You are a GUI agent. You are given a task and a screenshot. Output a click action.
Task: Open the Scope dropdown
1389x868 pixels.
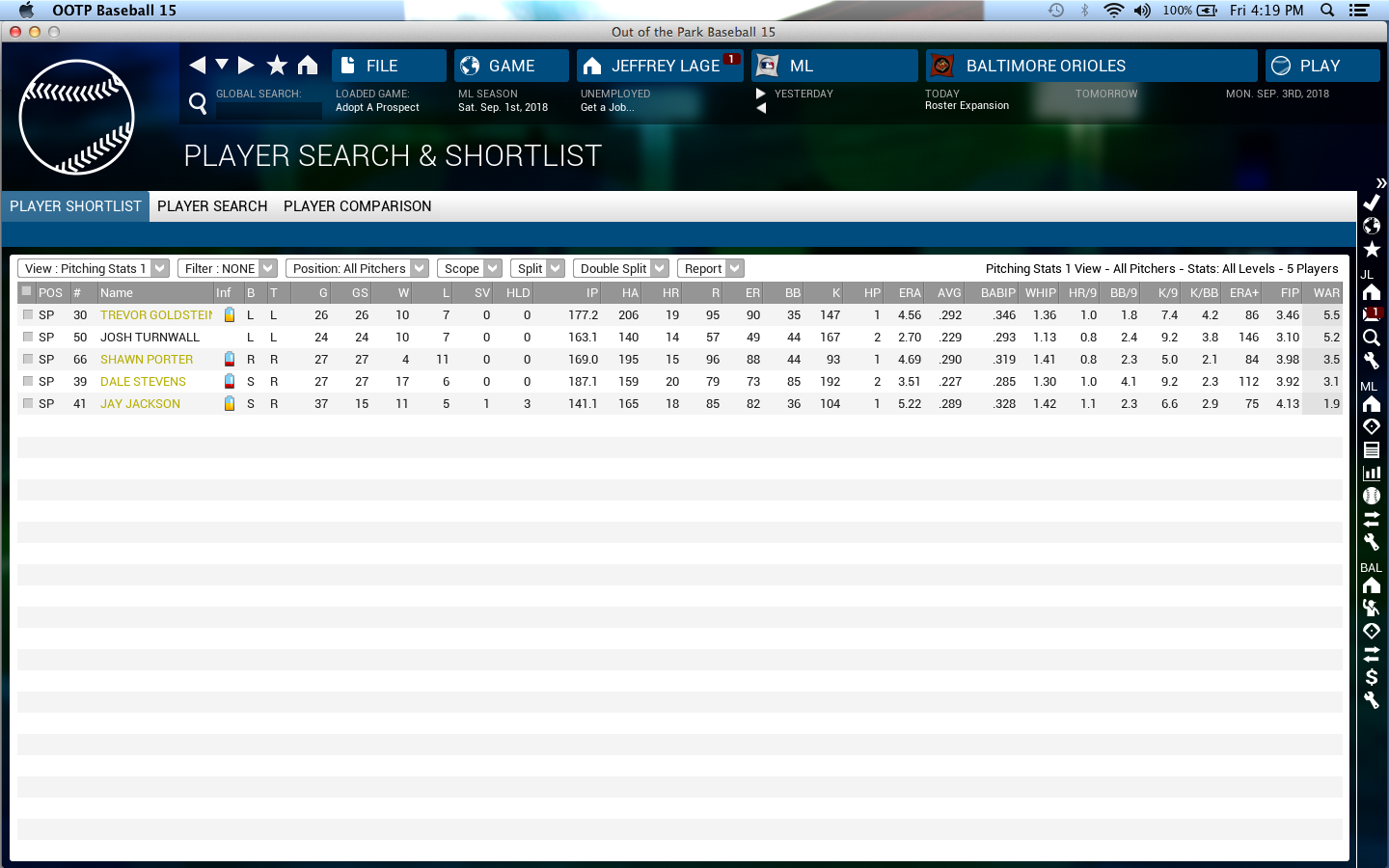470,268
